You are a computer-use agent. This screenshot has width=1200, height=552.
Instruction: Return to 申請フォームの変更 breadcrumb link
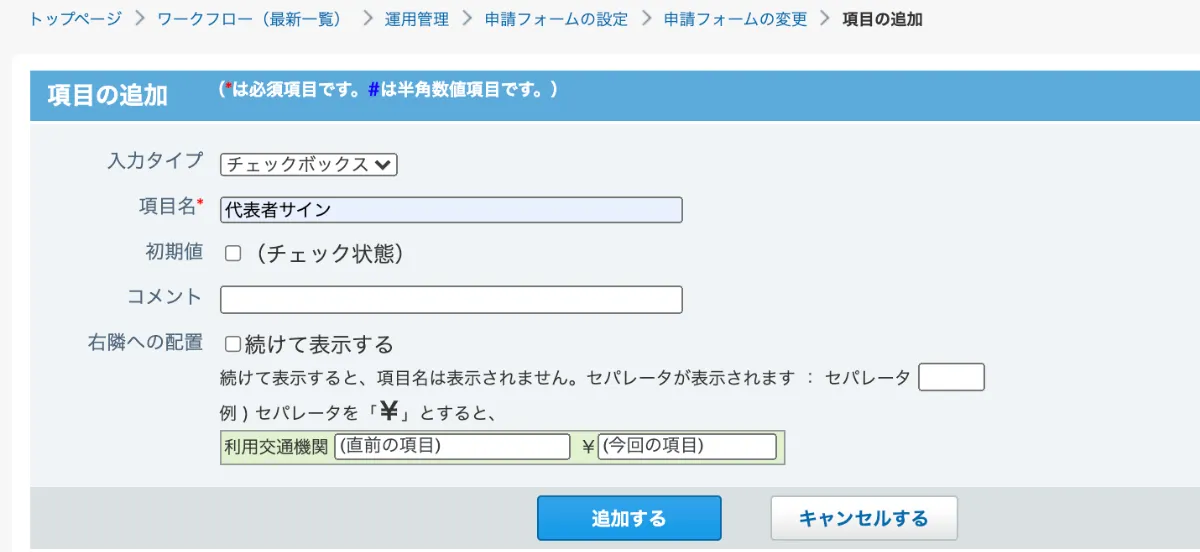click(735, 19)
